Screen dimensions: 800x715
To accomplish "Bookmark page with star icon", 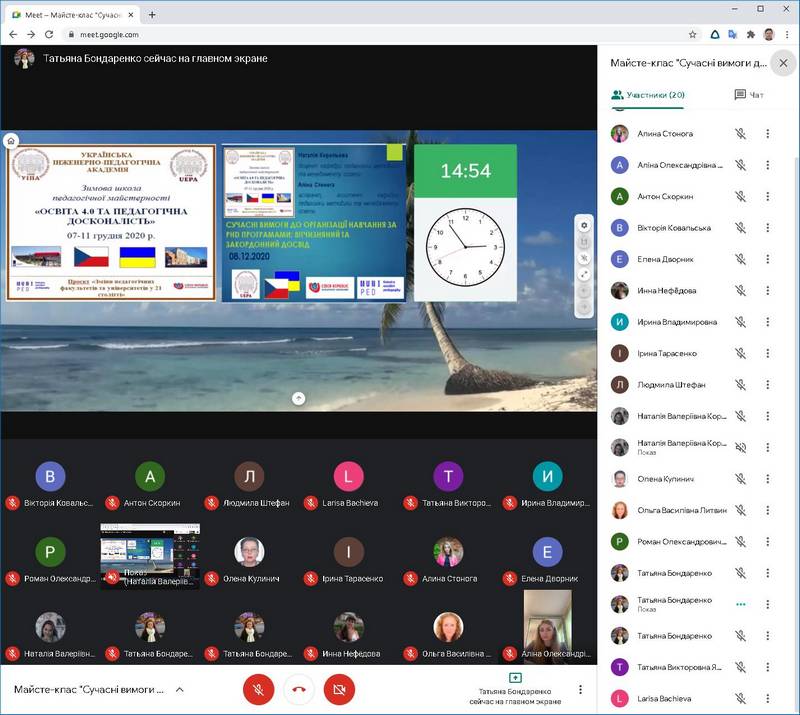I will point(692,34).
